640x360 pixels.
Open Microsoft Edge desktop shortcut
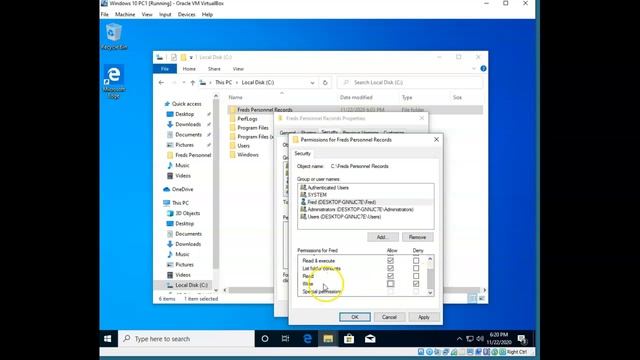114,81
